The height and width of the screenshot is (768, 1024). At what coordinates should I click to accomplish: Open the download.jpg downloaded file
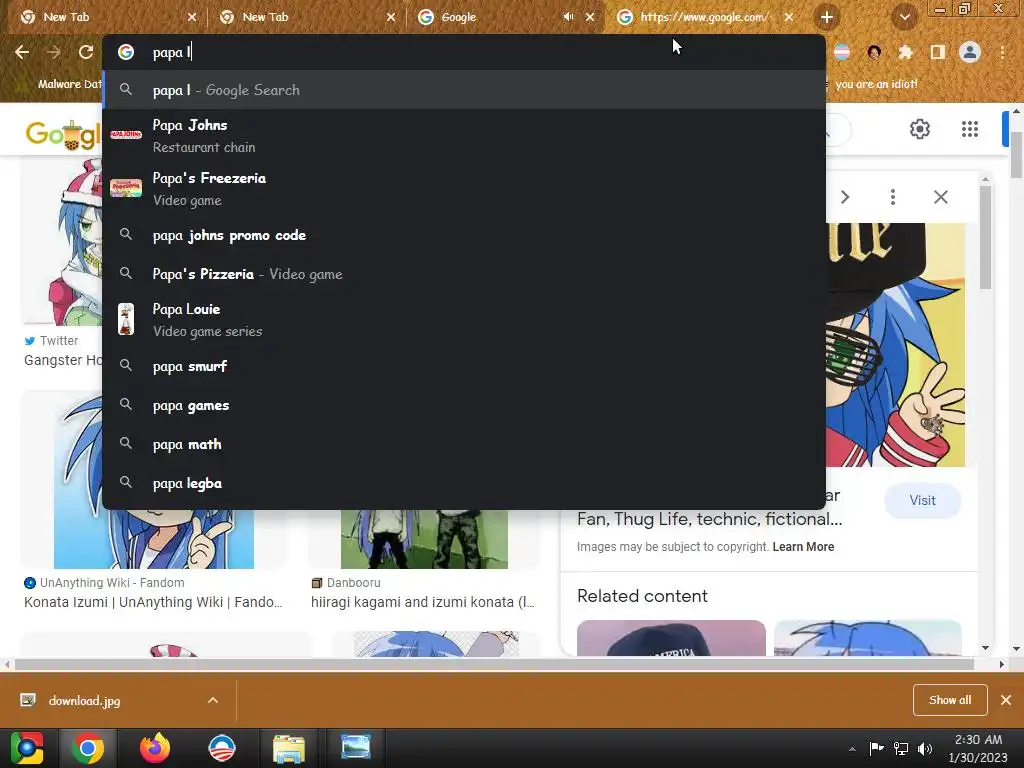point(84,701)
